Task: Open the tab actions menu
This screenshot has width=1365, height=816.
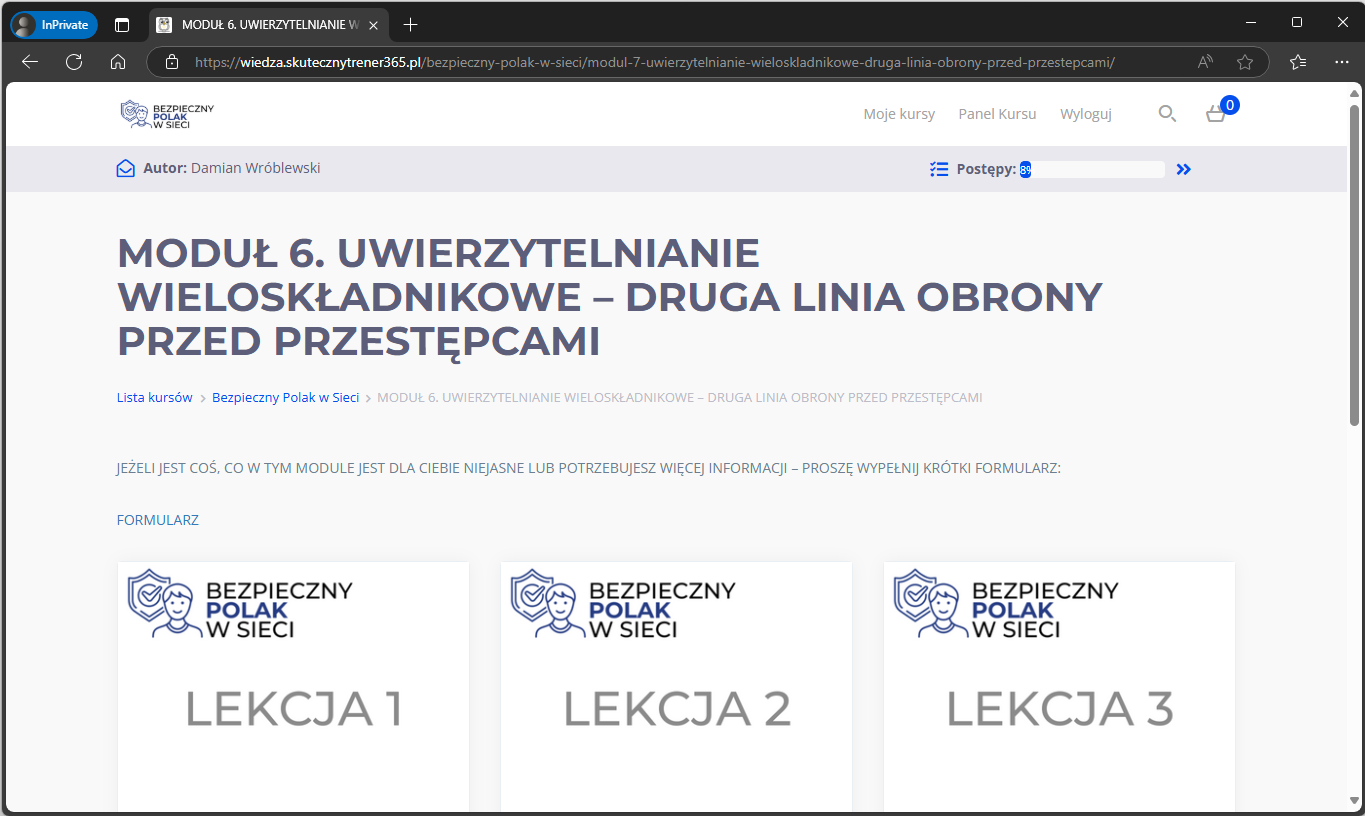Action: pos(122,25)
